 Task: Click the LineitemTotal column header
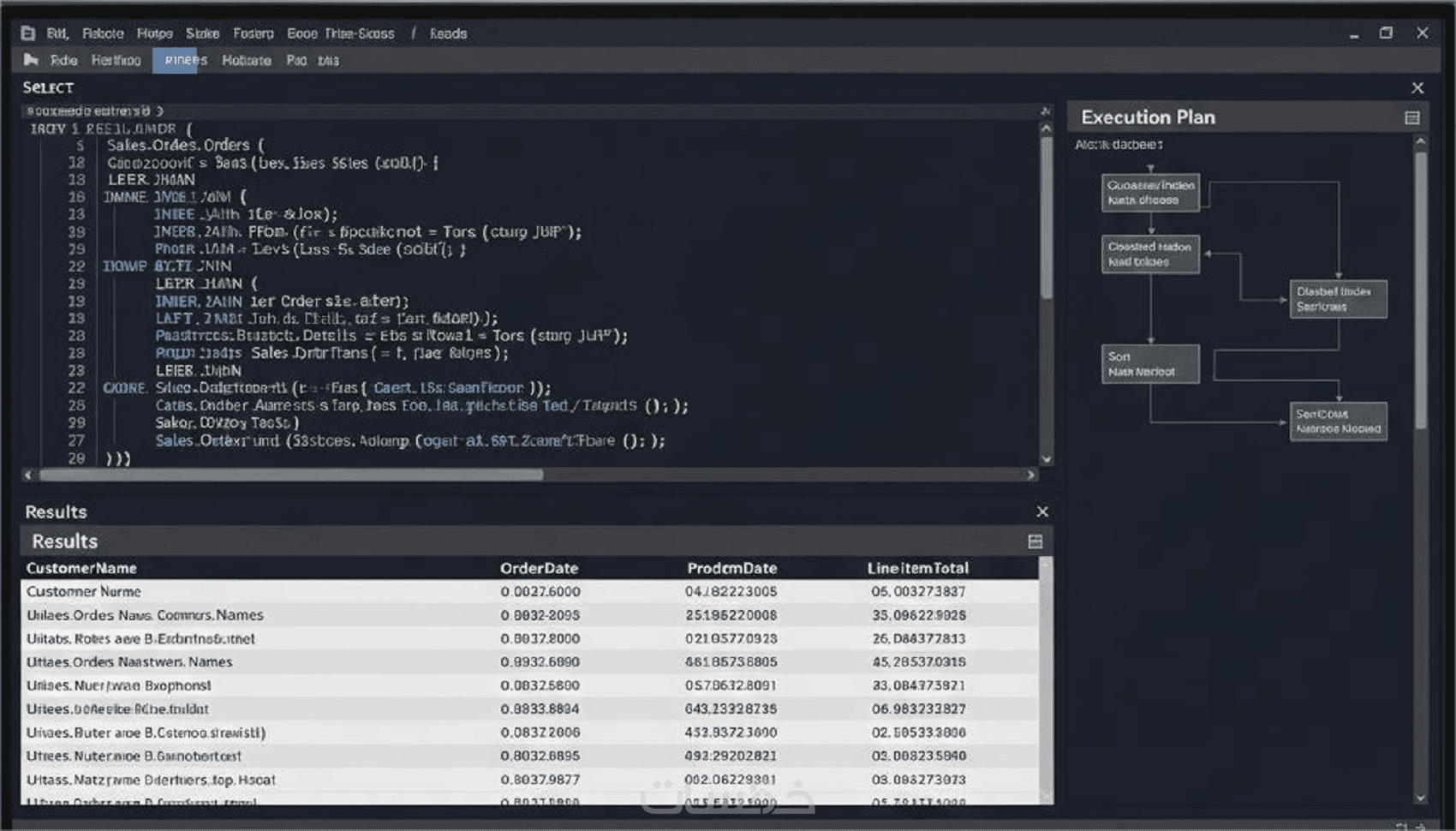[x=918, y=568]
